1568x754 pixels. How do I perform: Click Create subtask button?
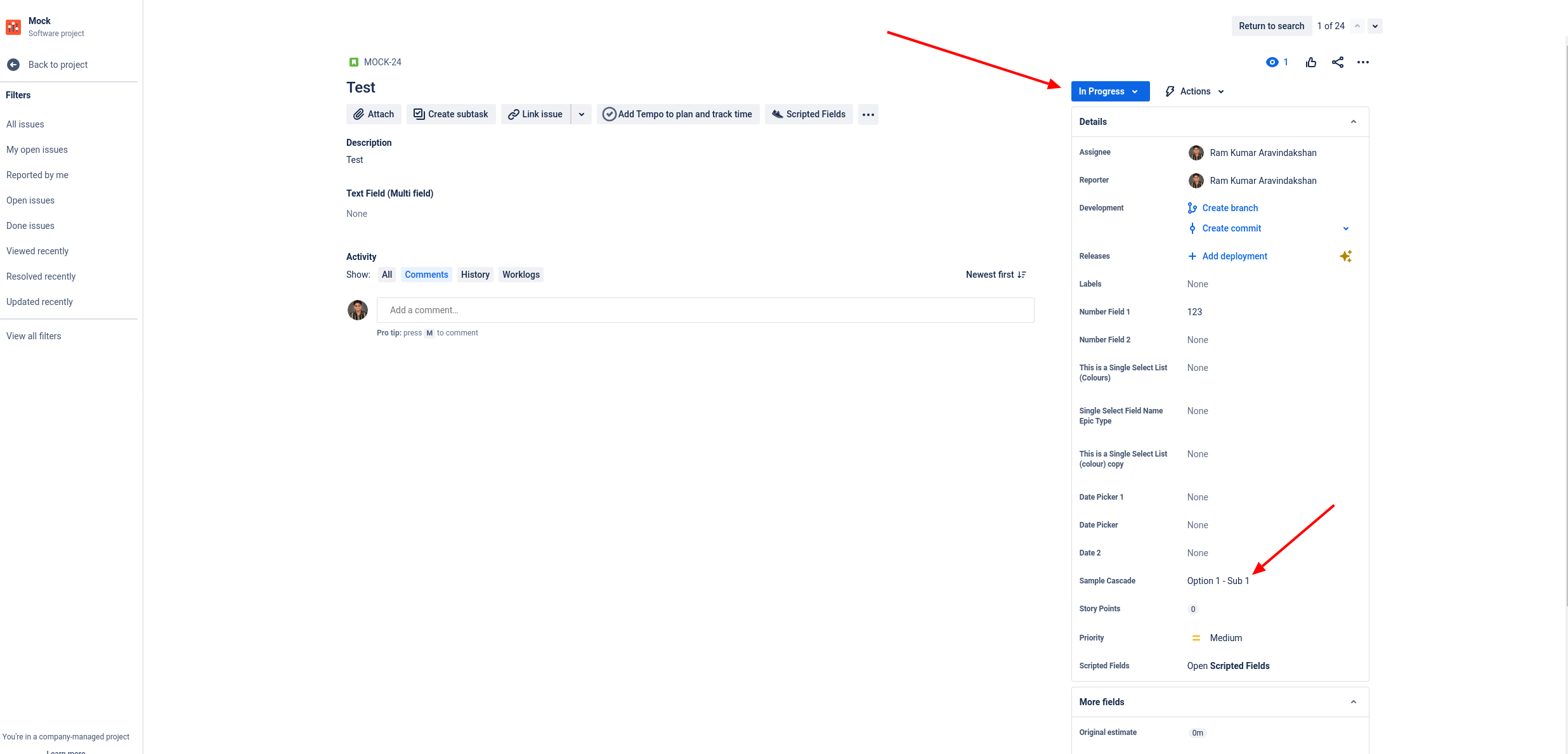451,114
